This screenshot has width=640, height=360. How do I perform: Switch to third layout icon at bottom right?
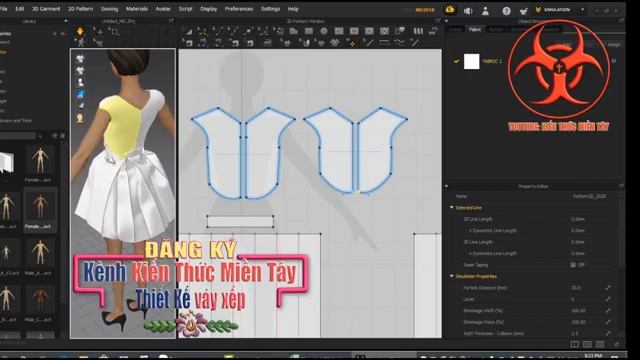coord(600,345)
